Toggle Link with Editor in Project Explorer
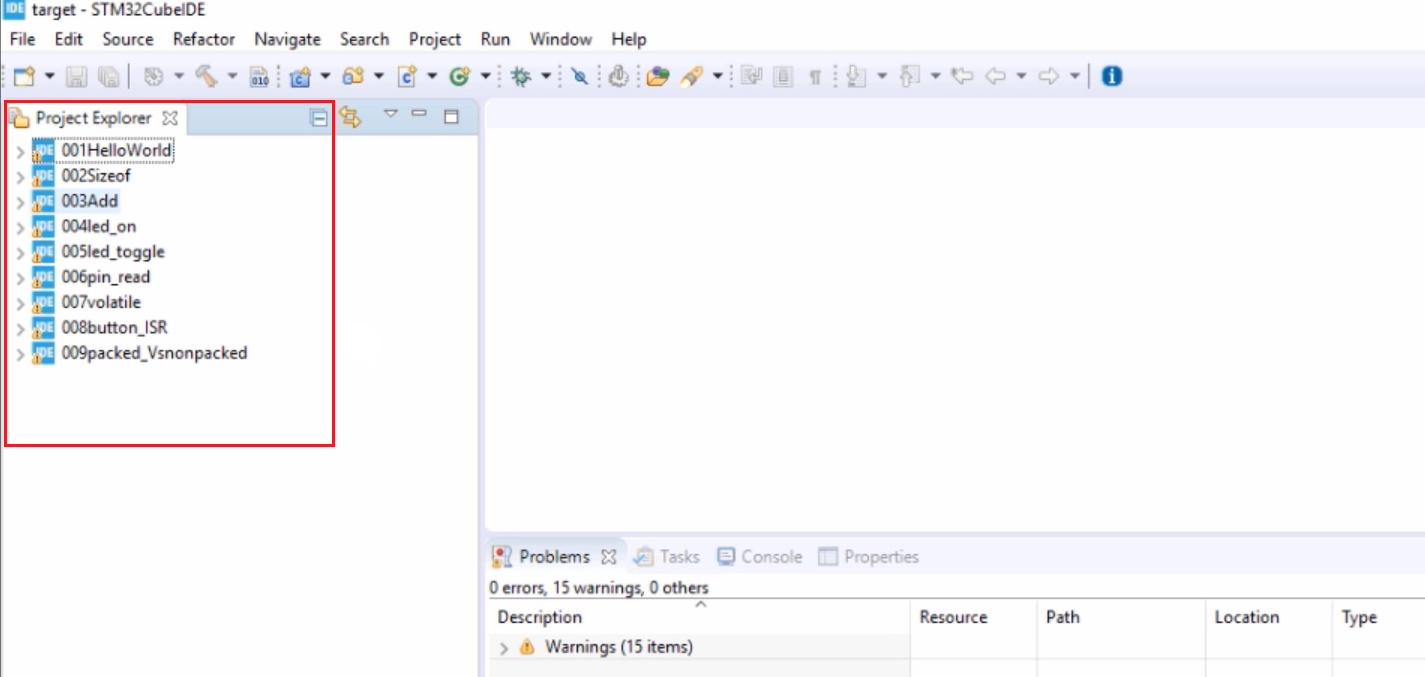This screenshot has height=677, width=1425. [350, 118]
